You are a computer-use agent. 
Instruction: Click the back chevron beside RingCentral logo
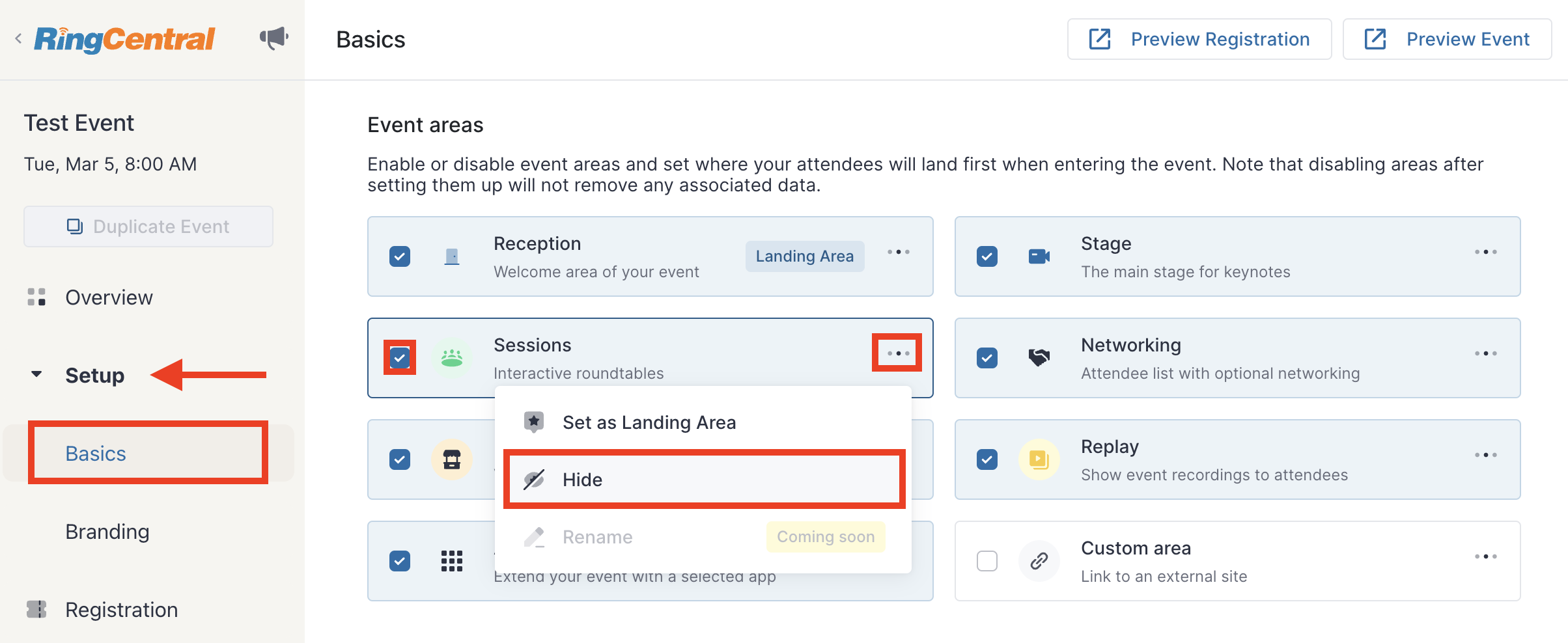tap(18, 38)
